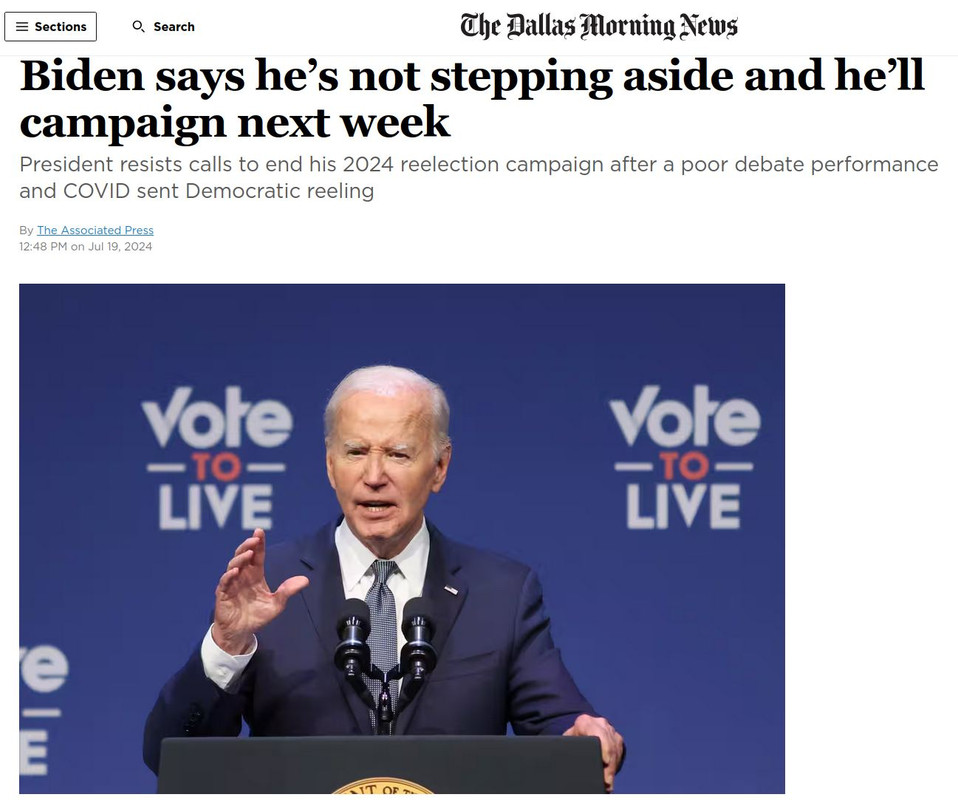
Task: Click the presidential seal on the podium
Action: tap(382, 786)
